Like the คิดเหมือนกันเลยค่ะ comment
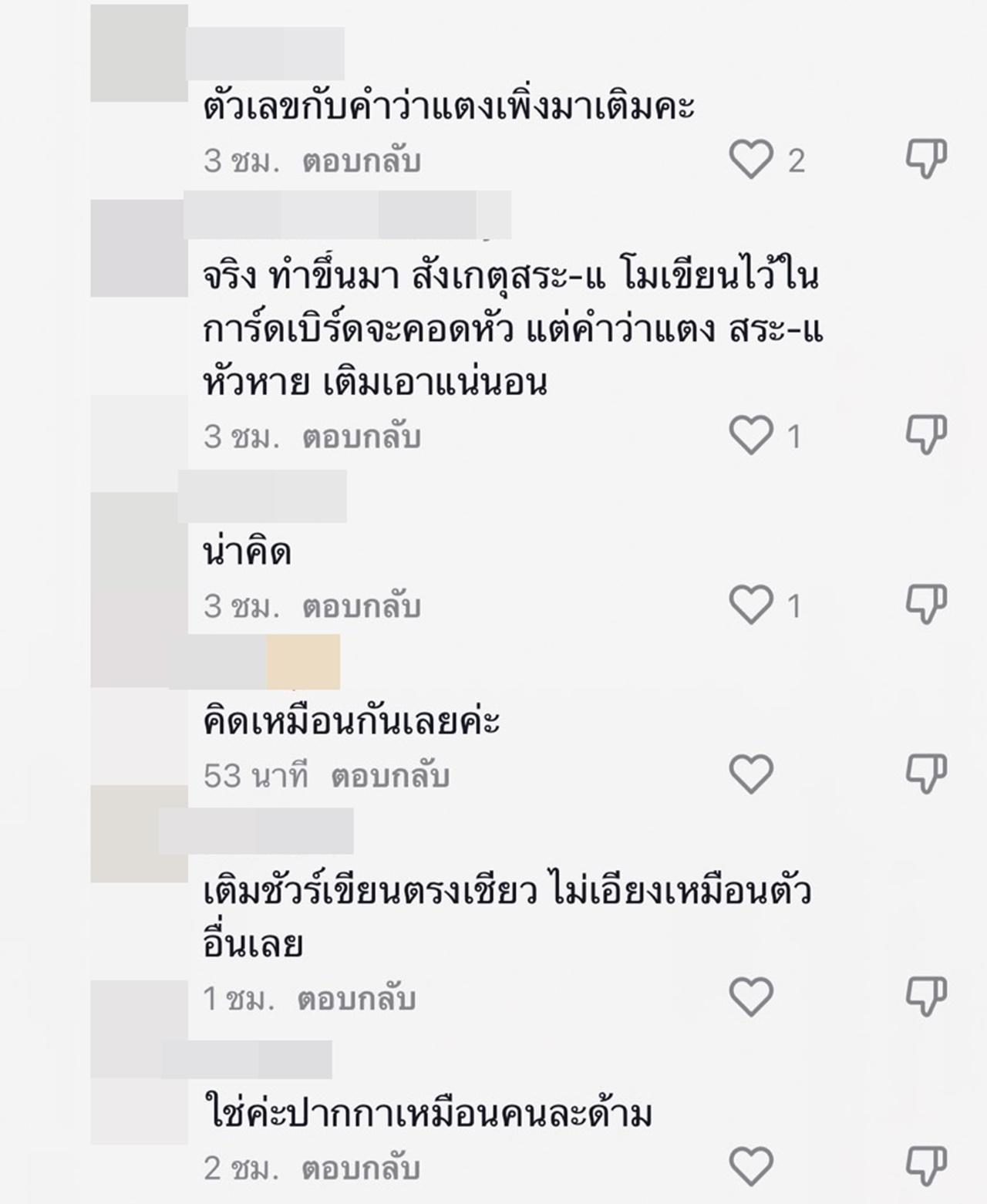 click(751, 774)
